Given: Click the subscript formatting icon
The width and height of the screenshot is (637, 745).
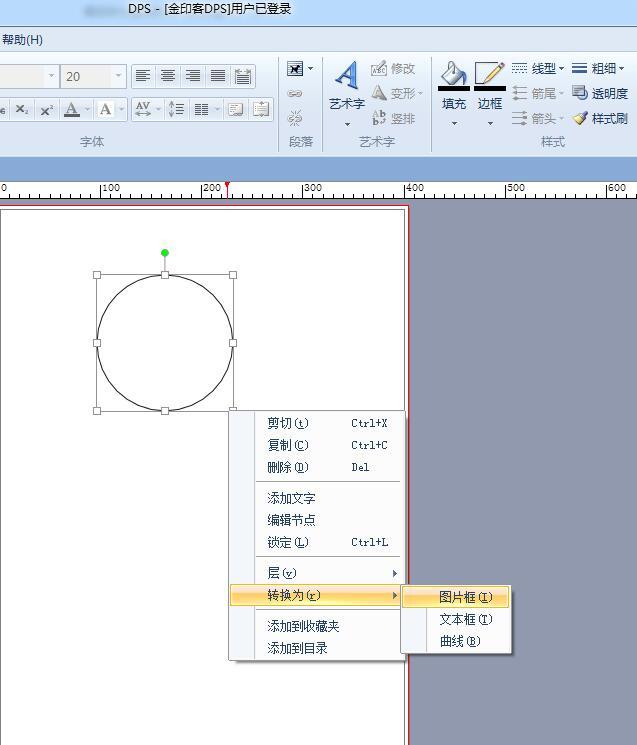Looking at the screenshot, I should 22,110.
